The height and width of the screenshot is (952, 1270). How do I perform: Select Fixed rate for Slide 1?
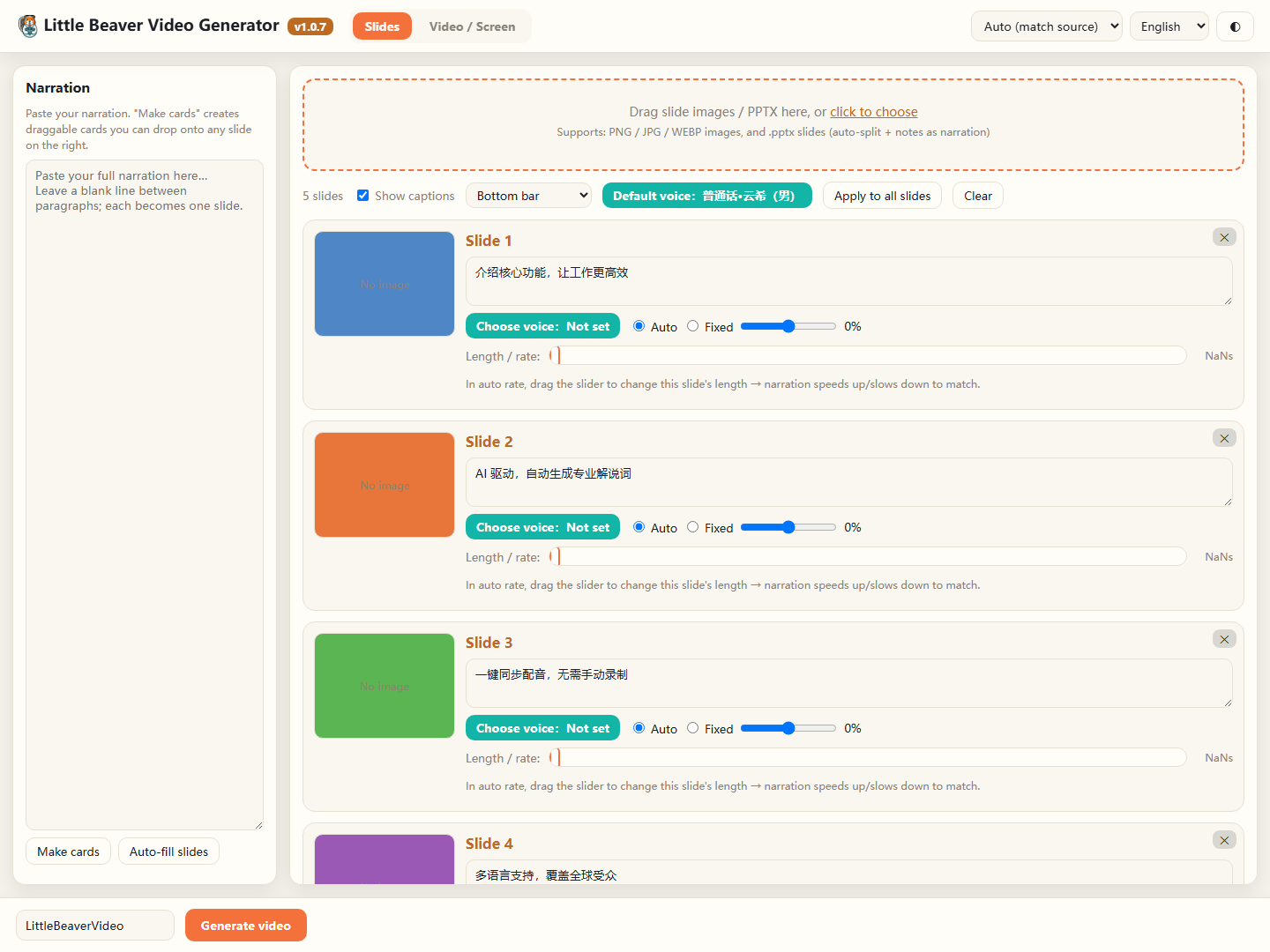[693, 326]
